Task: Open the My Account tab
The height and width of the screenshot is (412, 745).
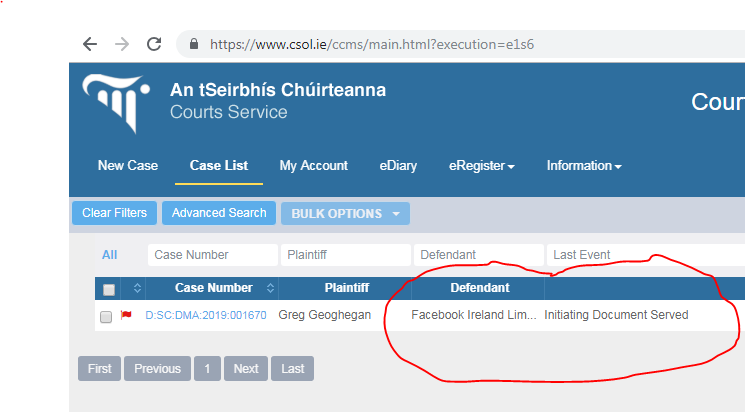Action: coord(314,165)
